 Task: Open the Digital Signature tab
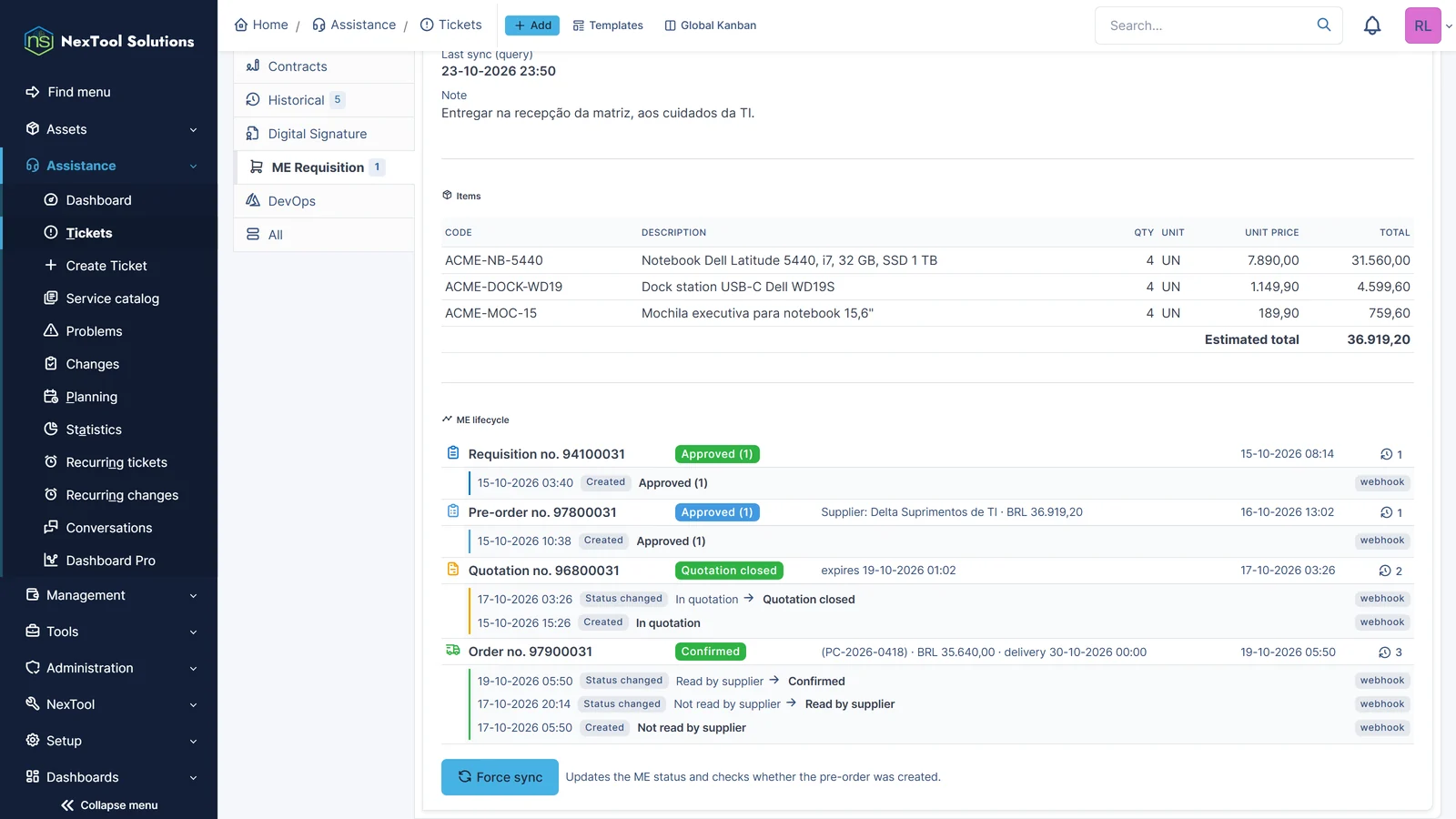[x=325, y=134]
